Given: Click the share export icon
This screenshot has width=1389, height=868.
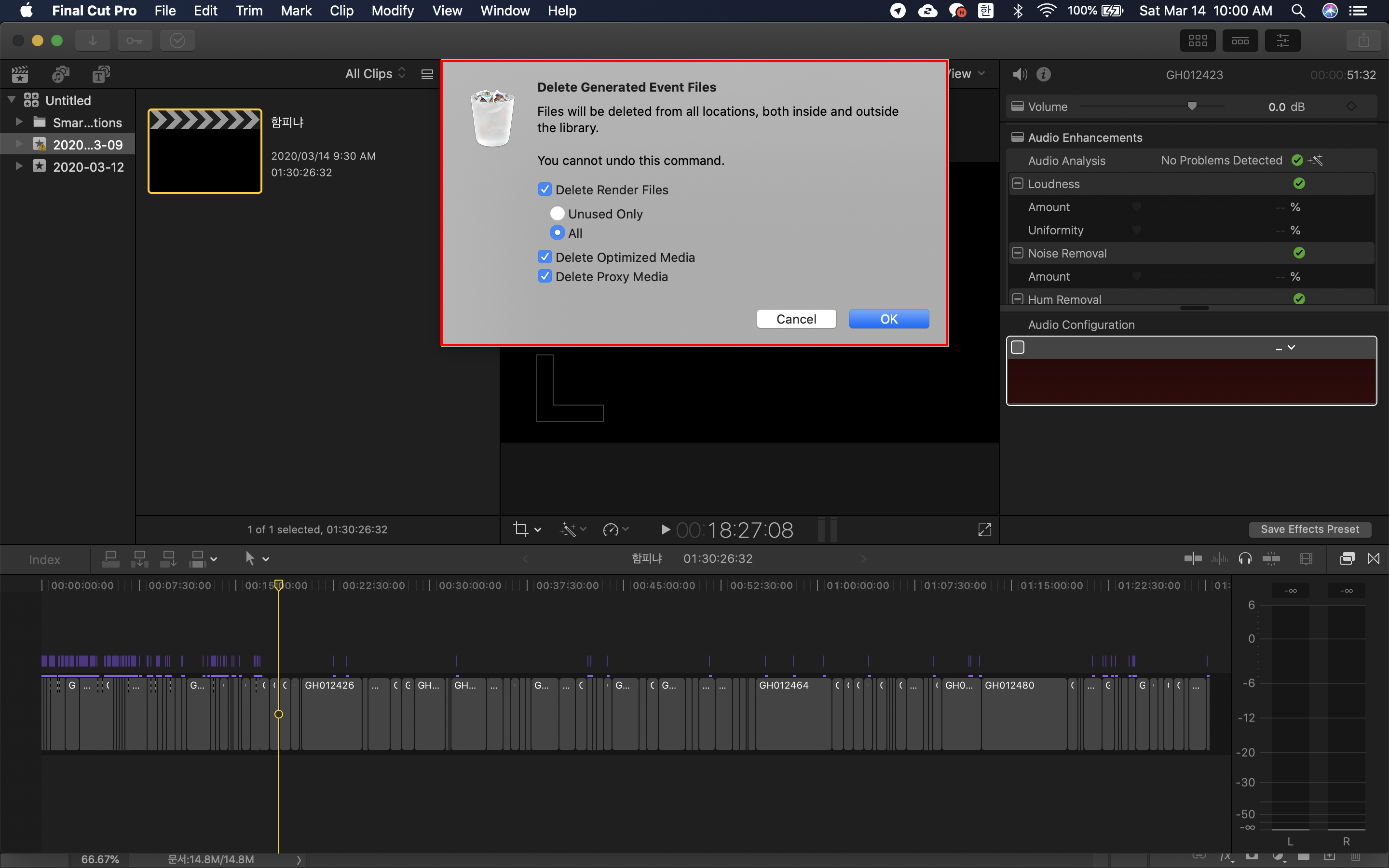Looking at the screenshot, I should [1364, 40].
